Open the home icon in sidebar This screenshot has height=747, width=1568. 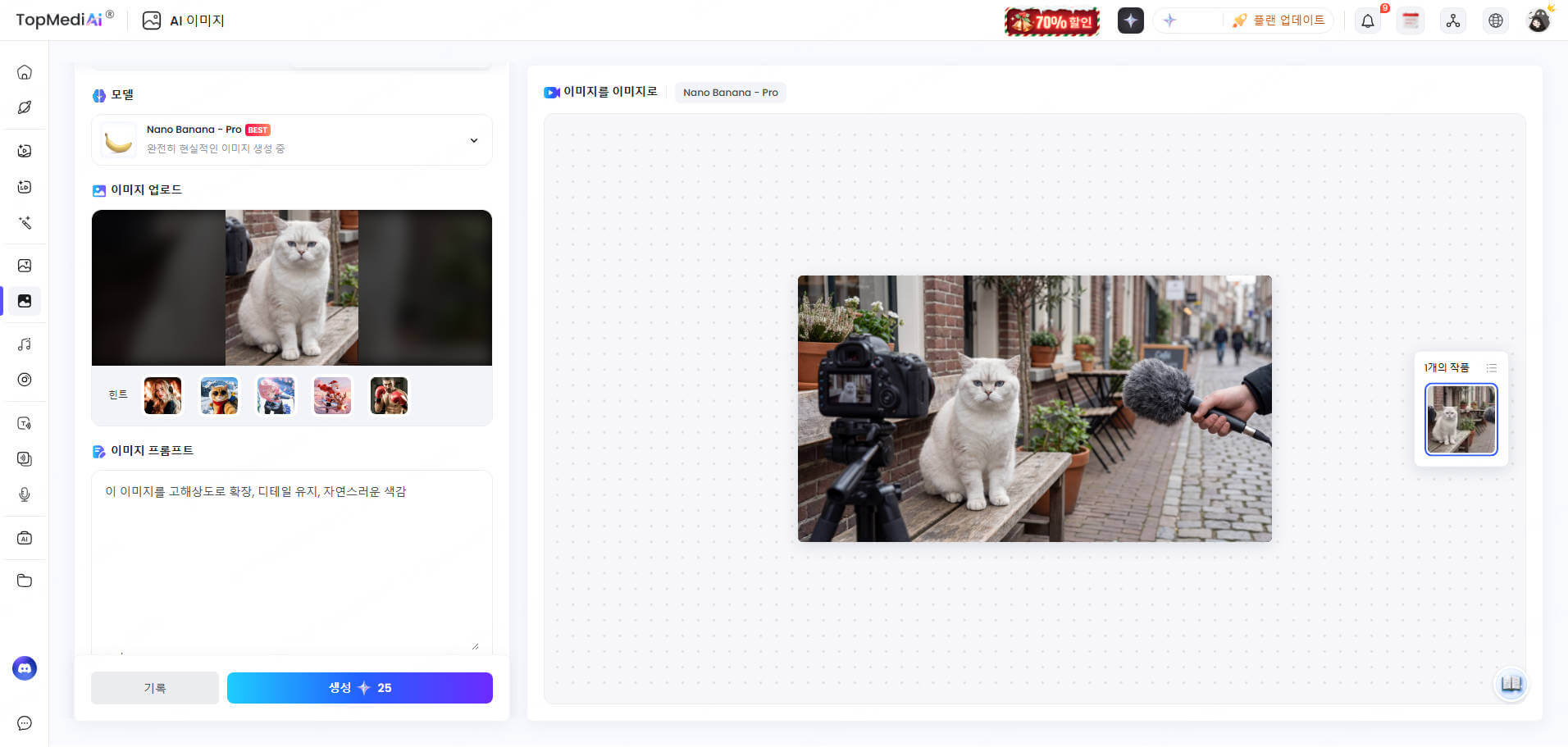25,72
